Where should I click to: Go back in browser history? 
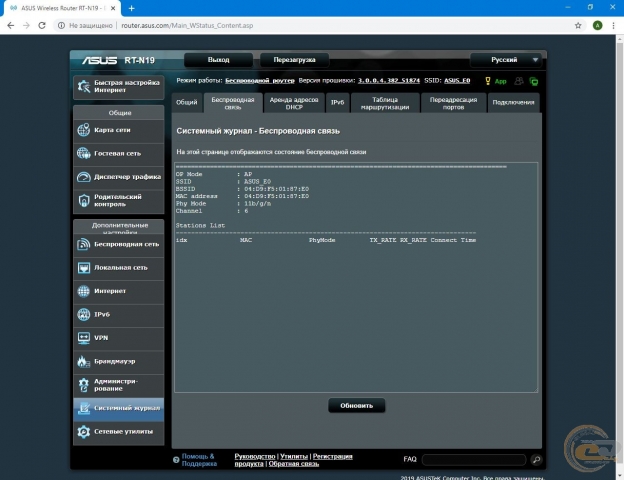pos(11,25)
